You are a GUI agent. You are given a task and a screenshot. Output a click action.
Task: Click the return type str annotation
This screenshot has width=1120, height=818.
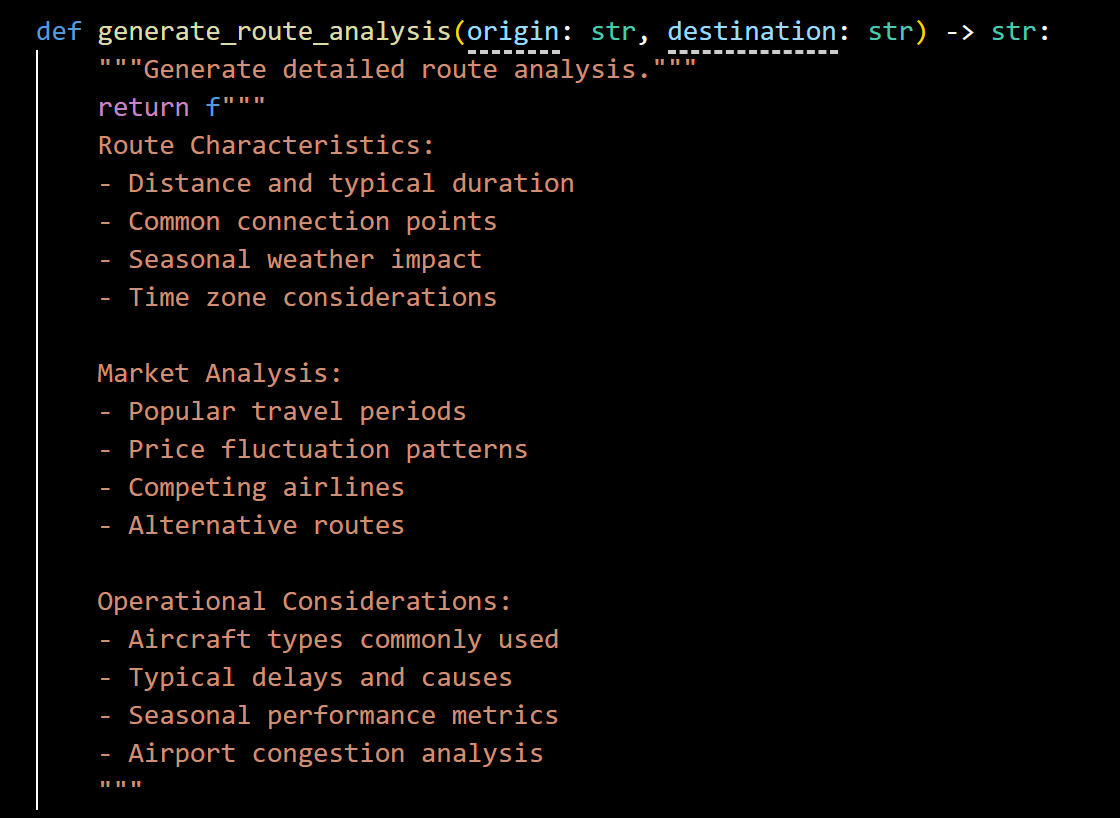[1014, 32]
